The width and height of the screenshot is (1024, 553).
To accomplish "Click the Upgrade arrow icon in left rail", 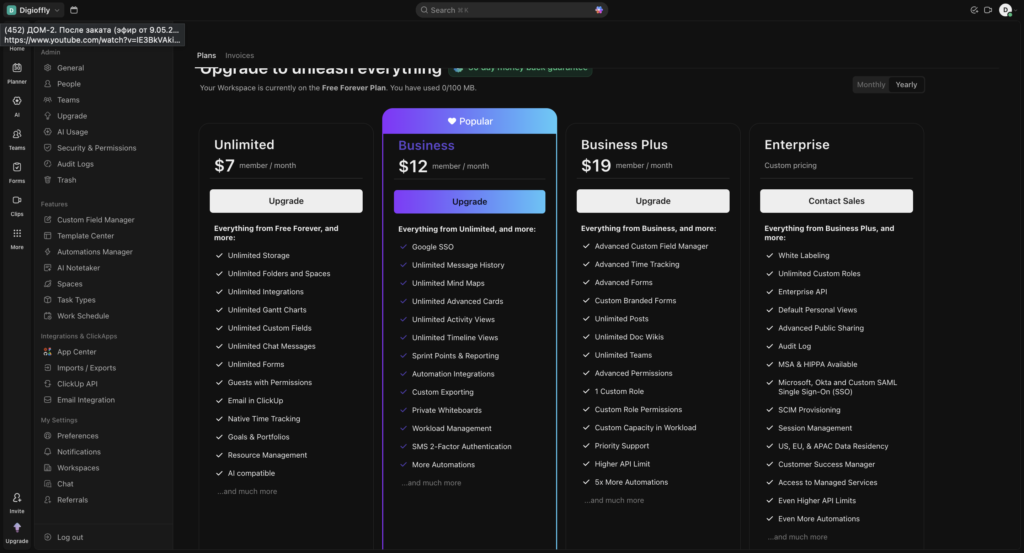I will click(x=17, y=528).
